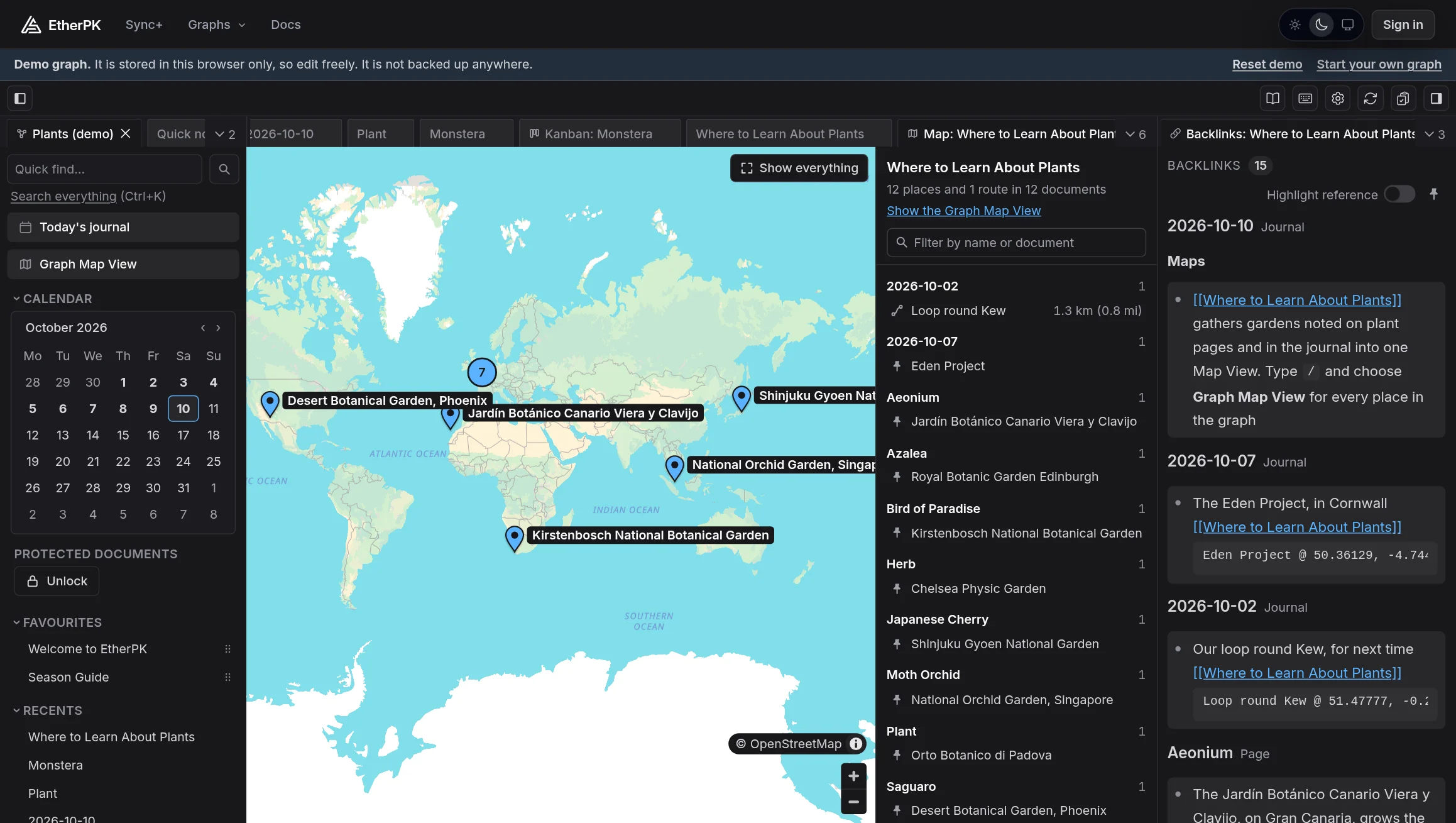Click the copy documents icon

(1403, 98)
